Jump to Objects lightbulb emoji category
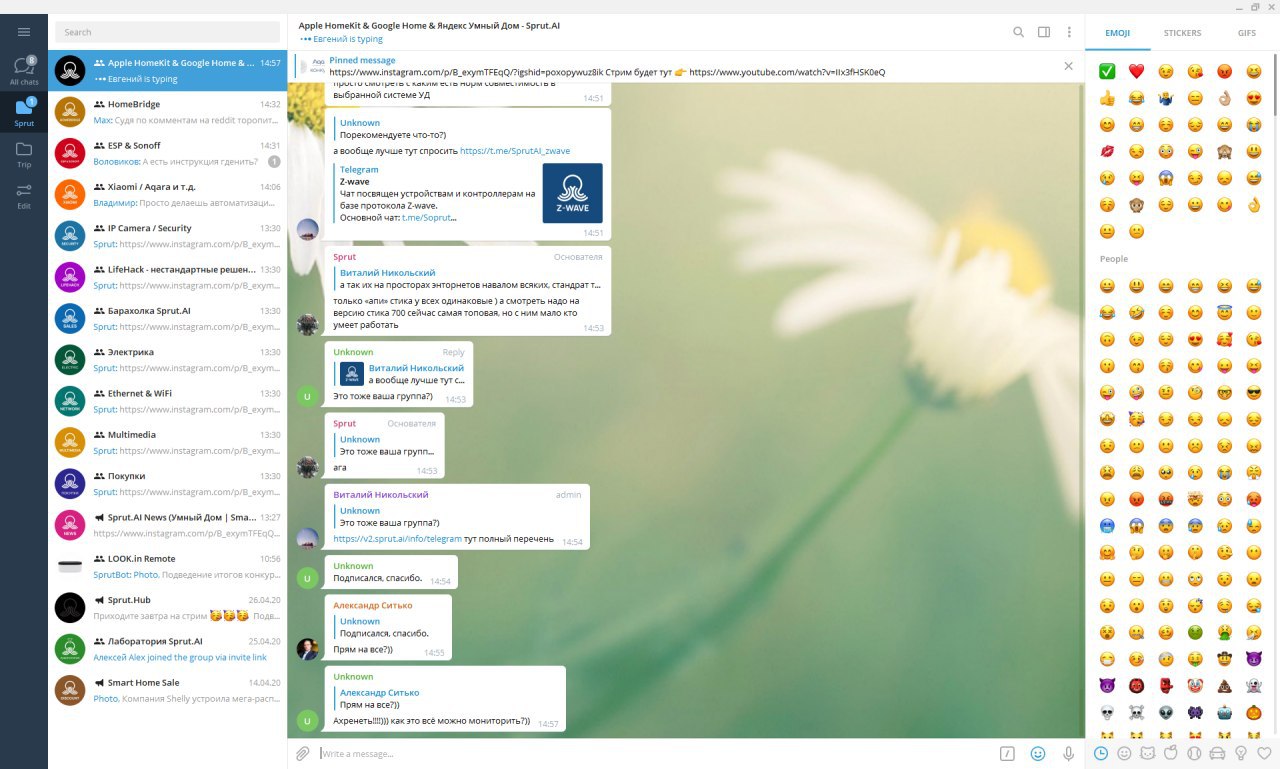 1241,753
